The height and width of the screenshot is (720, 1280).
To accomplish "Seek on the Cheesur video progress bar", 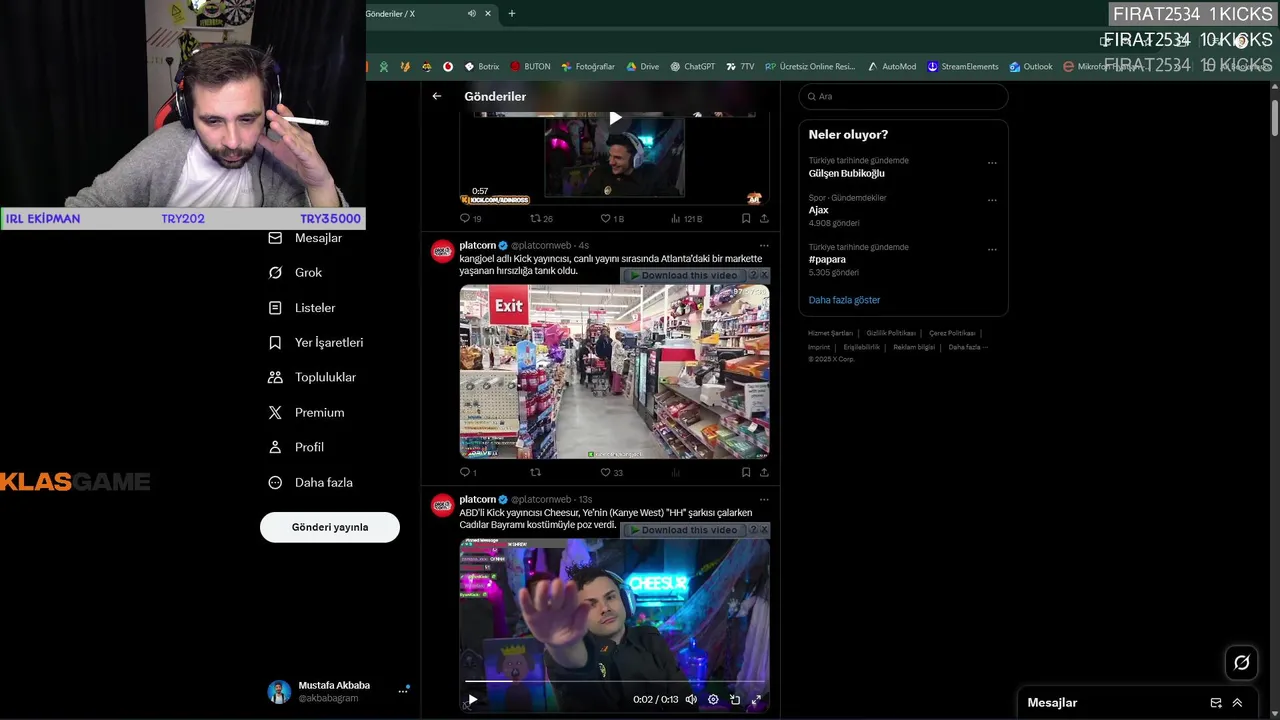I will [614, 682].
